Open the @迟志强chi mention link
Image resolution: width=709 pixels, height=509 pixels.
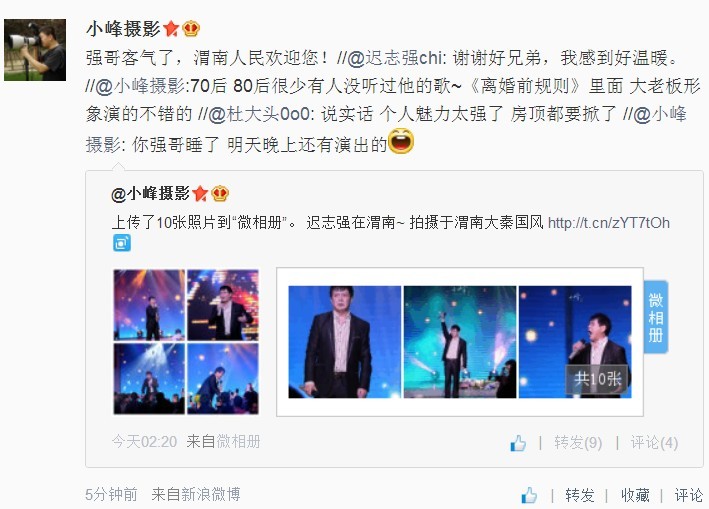point(397,58)
